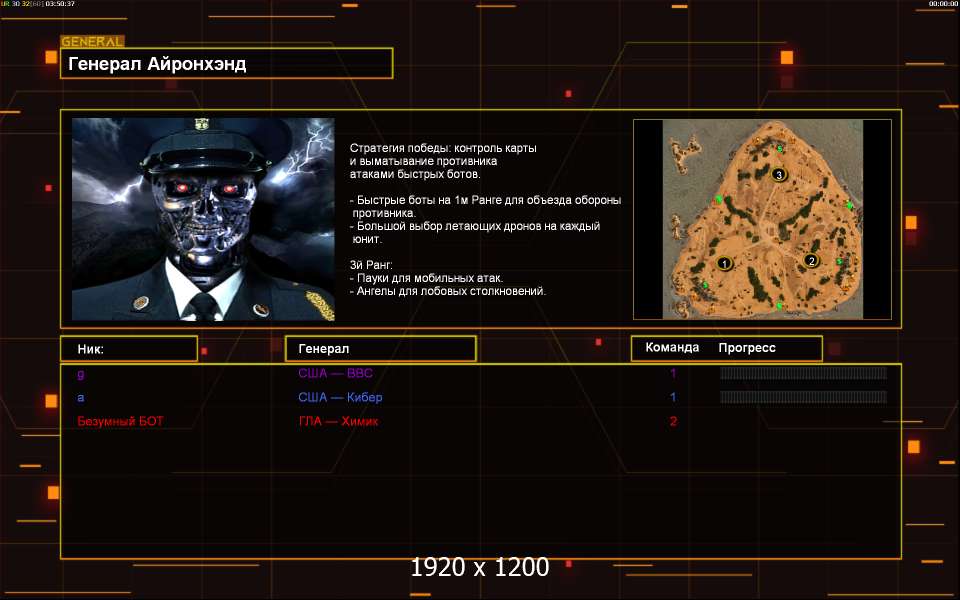The width and height of the screenshot is (960, 600).
Task: Click the 03:50:37 status readout
Action: click(x=60, y=4)
